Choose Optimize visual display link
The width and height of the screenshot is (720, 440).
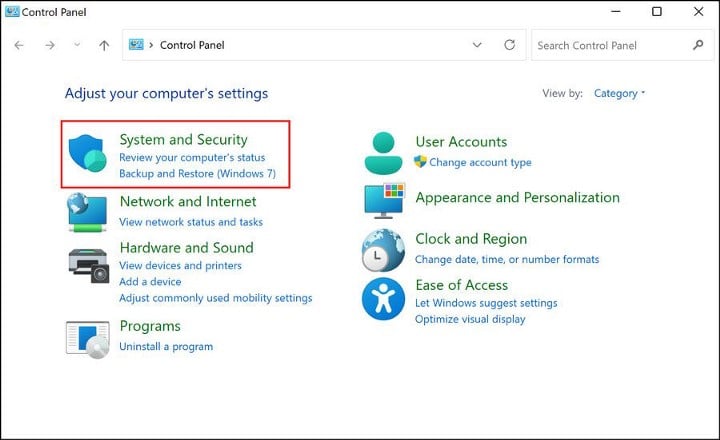point(470,319)
